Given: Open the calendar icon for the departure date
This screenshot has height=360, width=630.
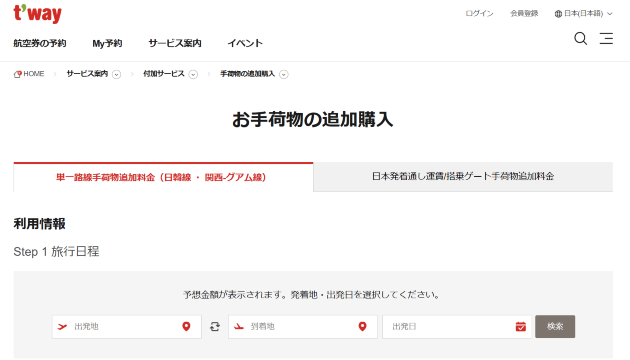Looking at the screenshot, I should pos(521,327).
